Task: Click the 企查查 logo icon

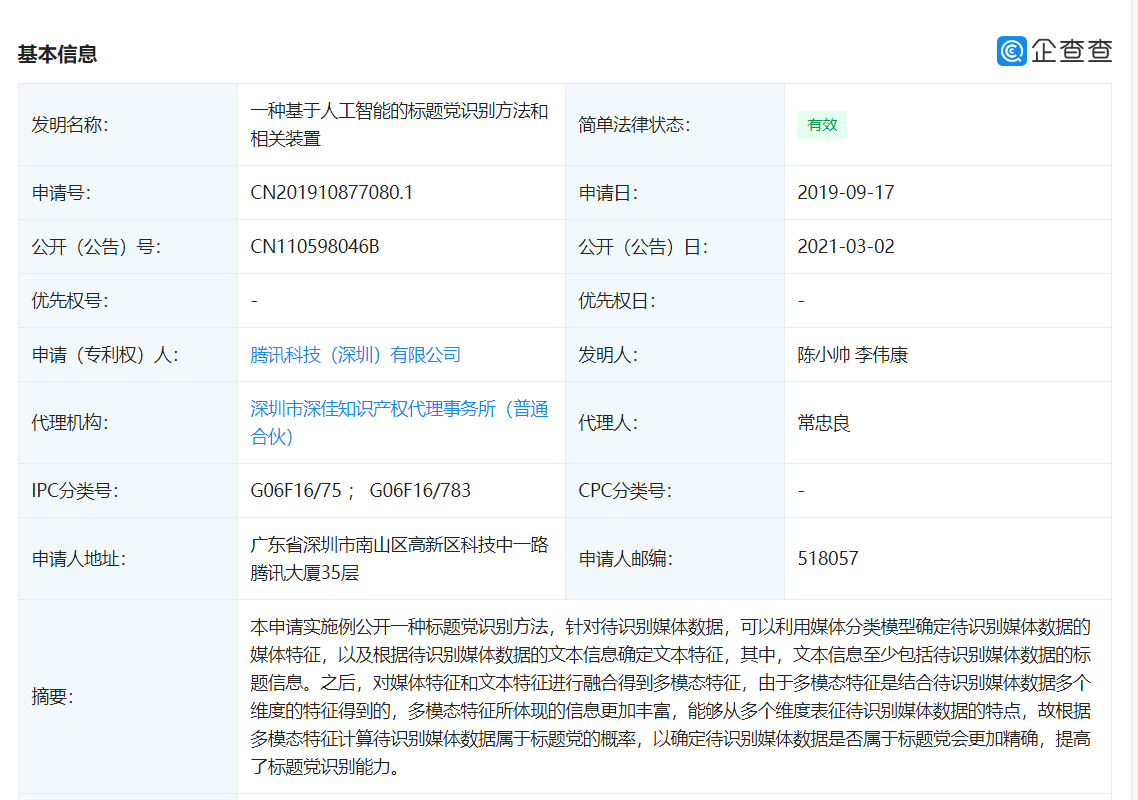Action: pyautogui.click(x=1011, y=51)
